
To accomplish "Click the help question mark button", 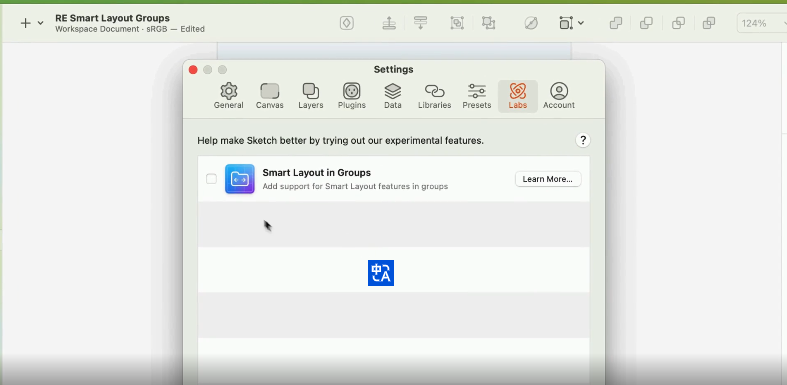I will pyautogui.click(x=582, y=141).
